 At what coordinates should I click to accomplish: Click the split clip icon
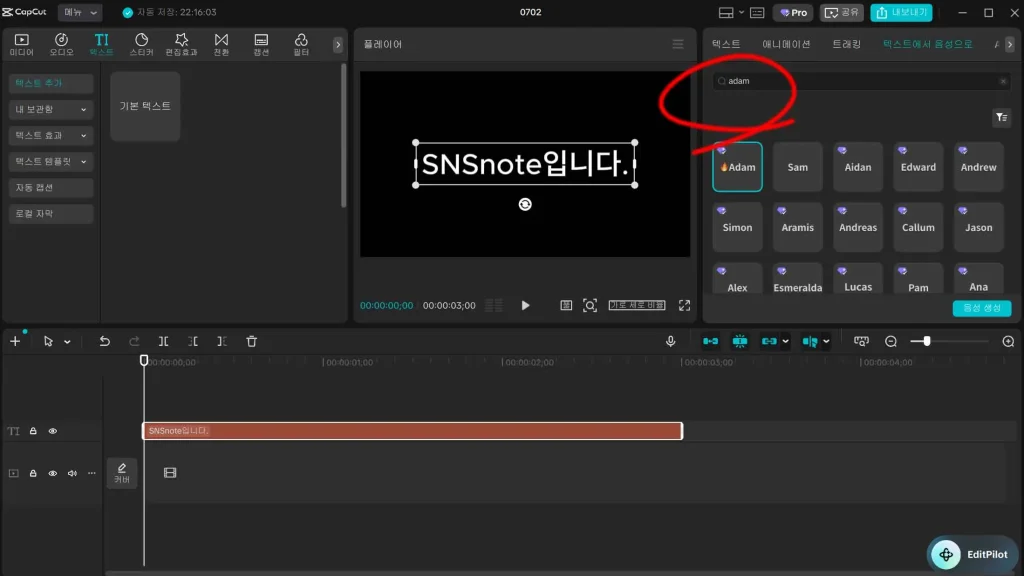[163, 342]
